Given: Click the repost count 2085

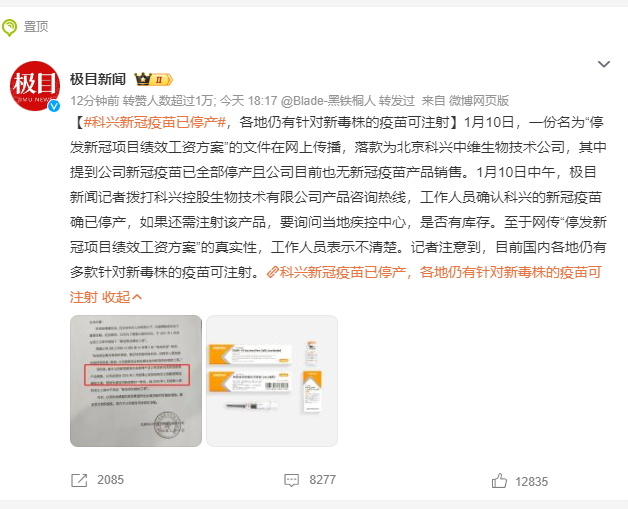Looking at the screenshot, I should 111,480.
